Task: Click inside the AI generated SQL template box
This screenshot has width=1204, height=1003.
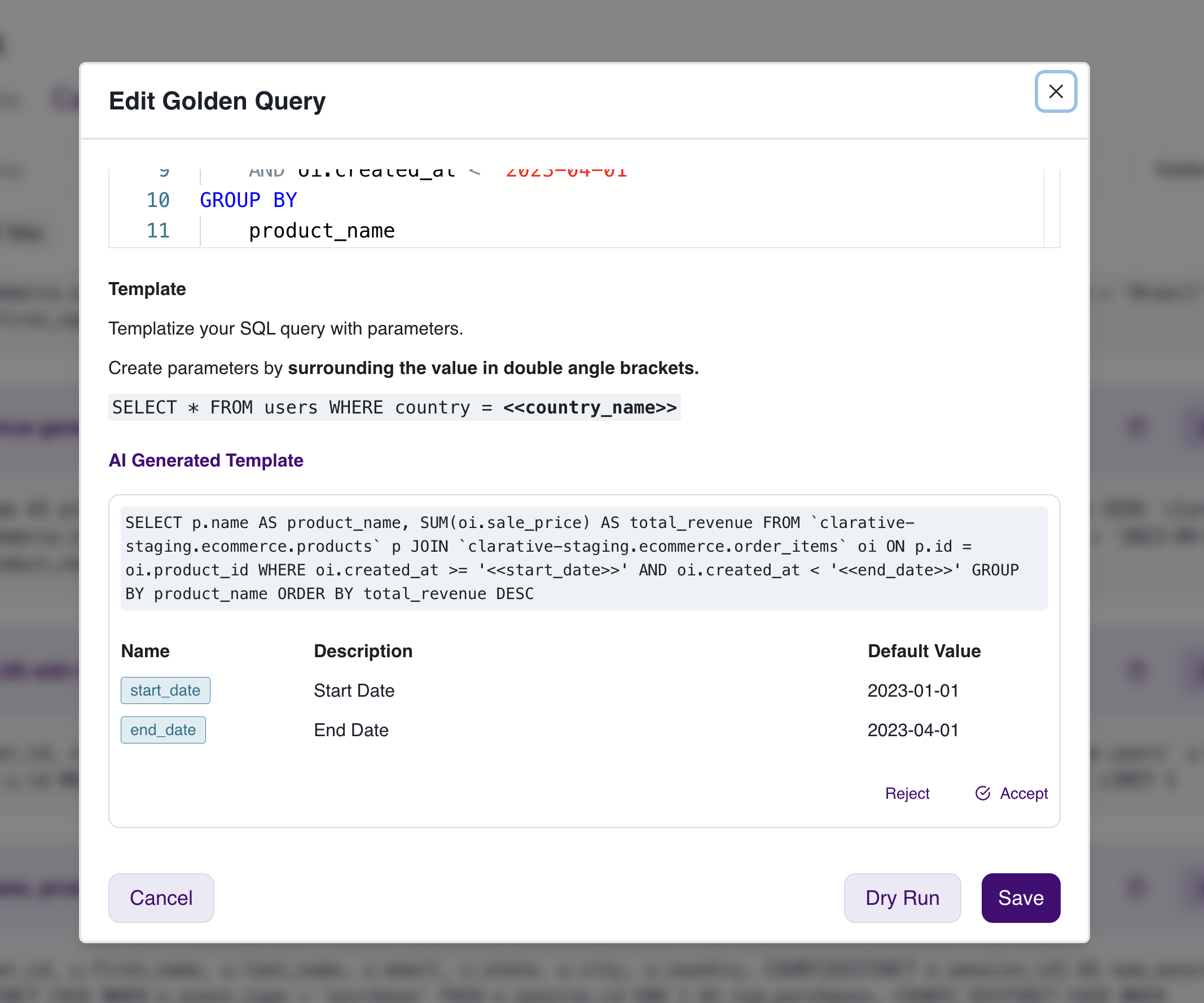Action: click(x=584, y=558)
